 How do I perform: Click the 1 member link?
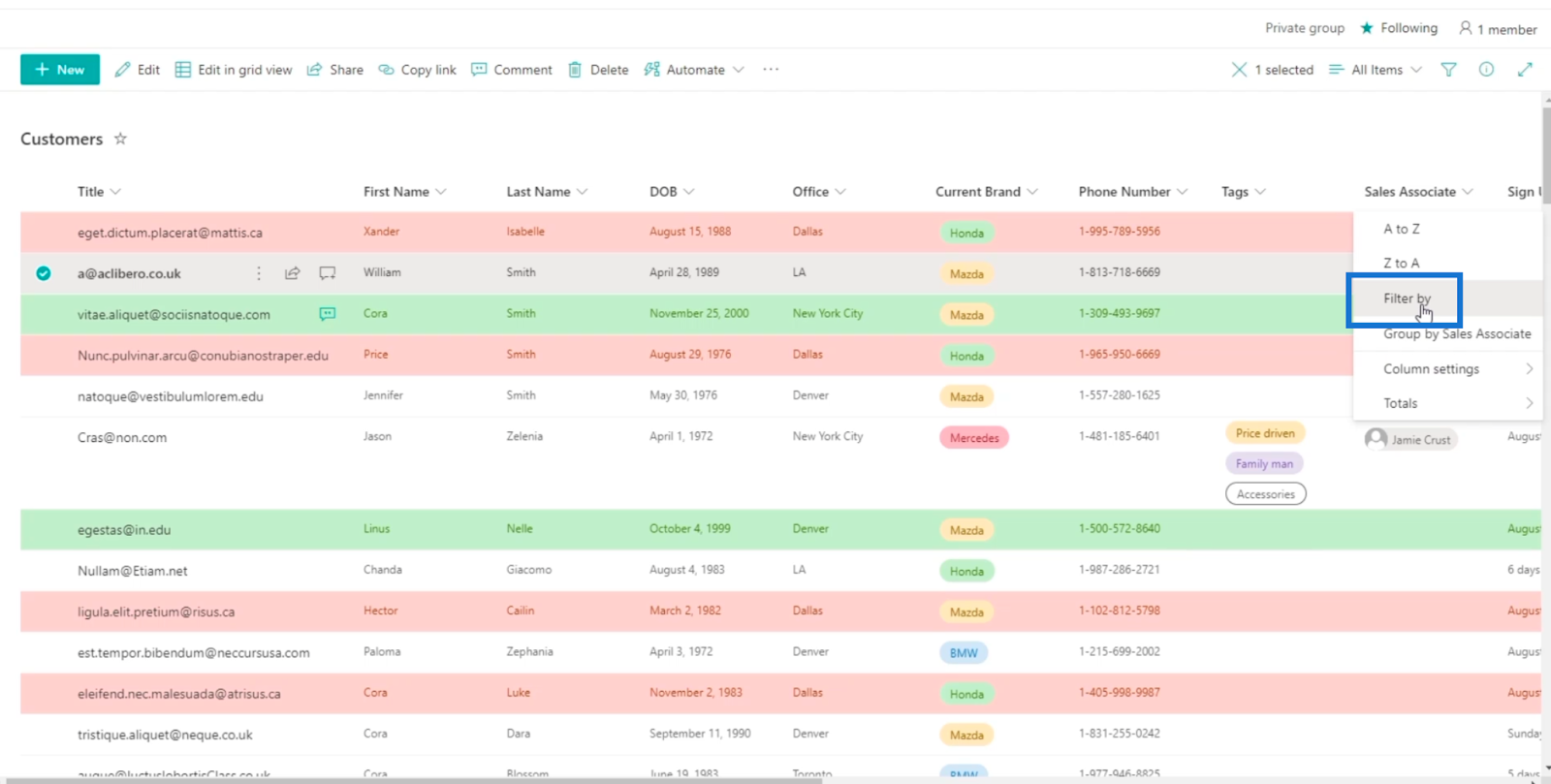pos(1498,29)
